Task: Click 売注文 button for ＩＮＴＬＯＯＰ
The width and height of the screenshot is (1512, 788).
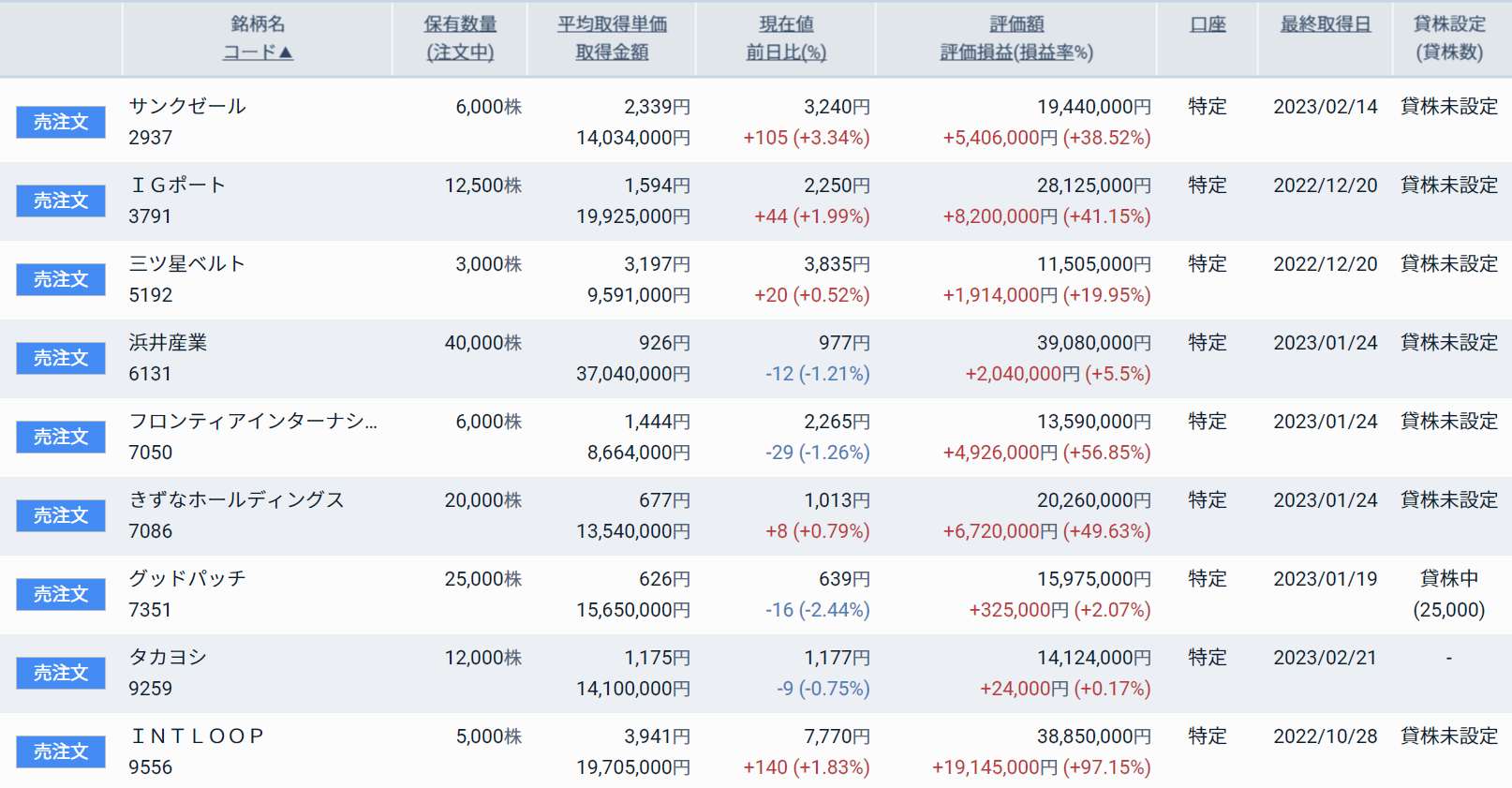Action: (x=61, y=751)
